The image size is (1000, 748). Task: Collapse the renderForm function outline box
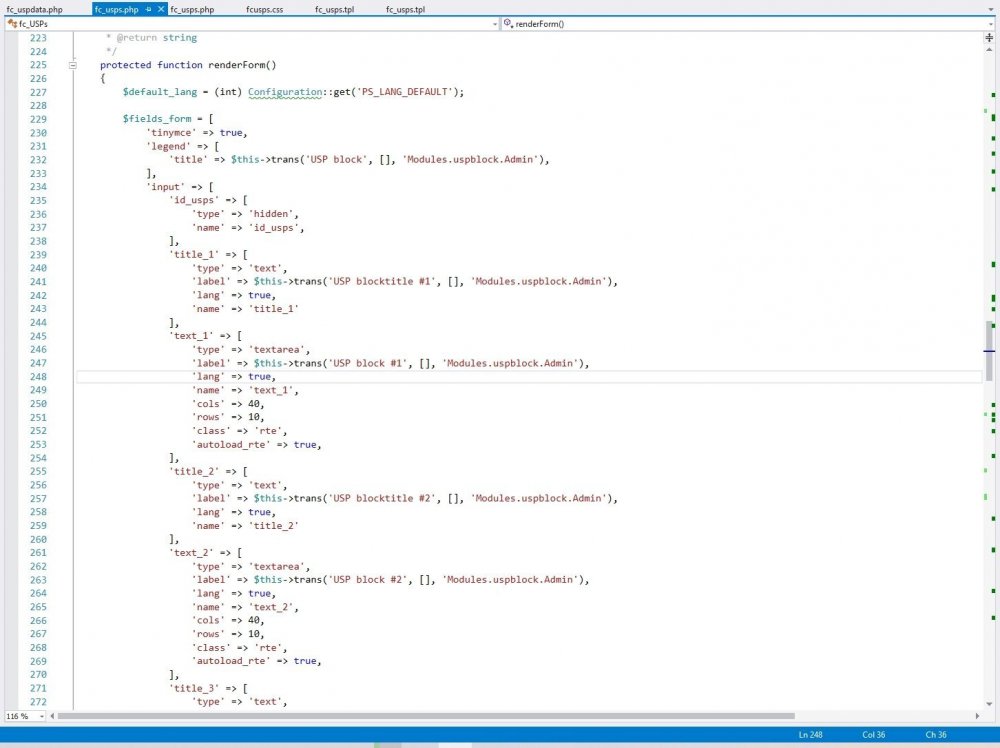pyautogui.click(x=72, y=65)
